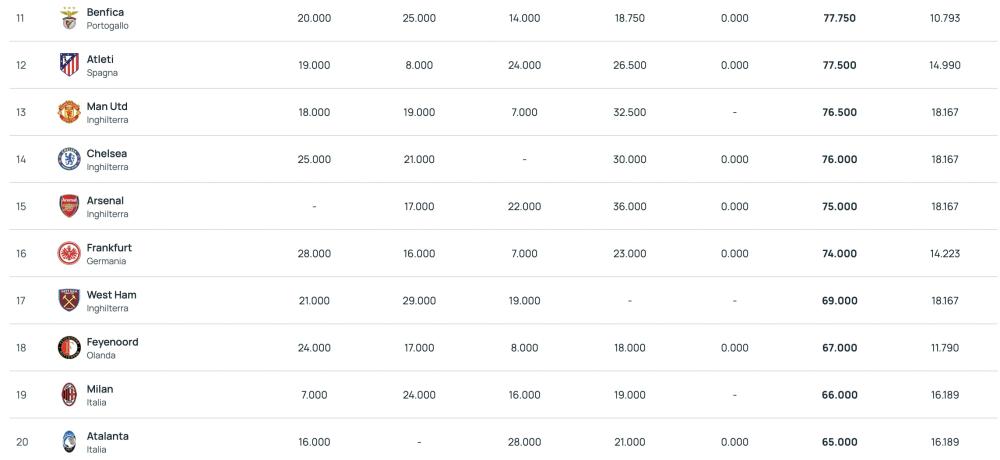Click the Milan club crest
This screenshot has height=460, width=1000.
[69, 394]
